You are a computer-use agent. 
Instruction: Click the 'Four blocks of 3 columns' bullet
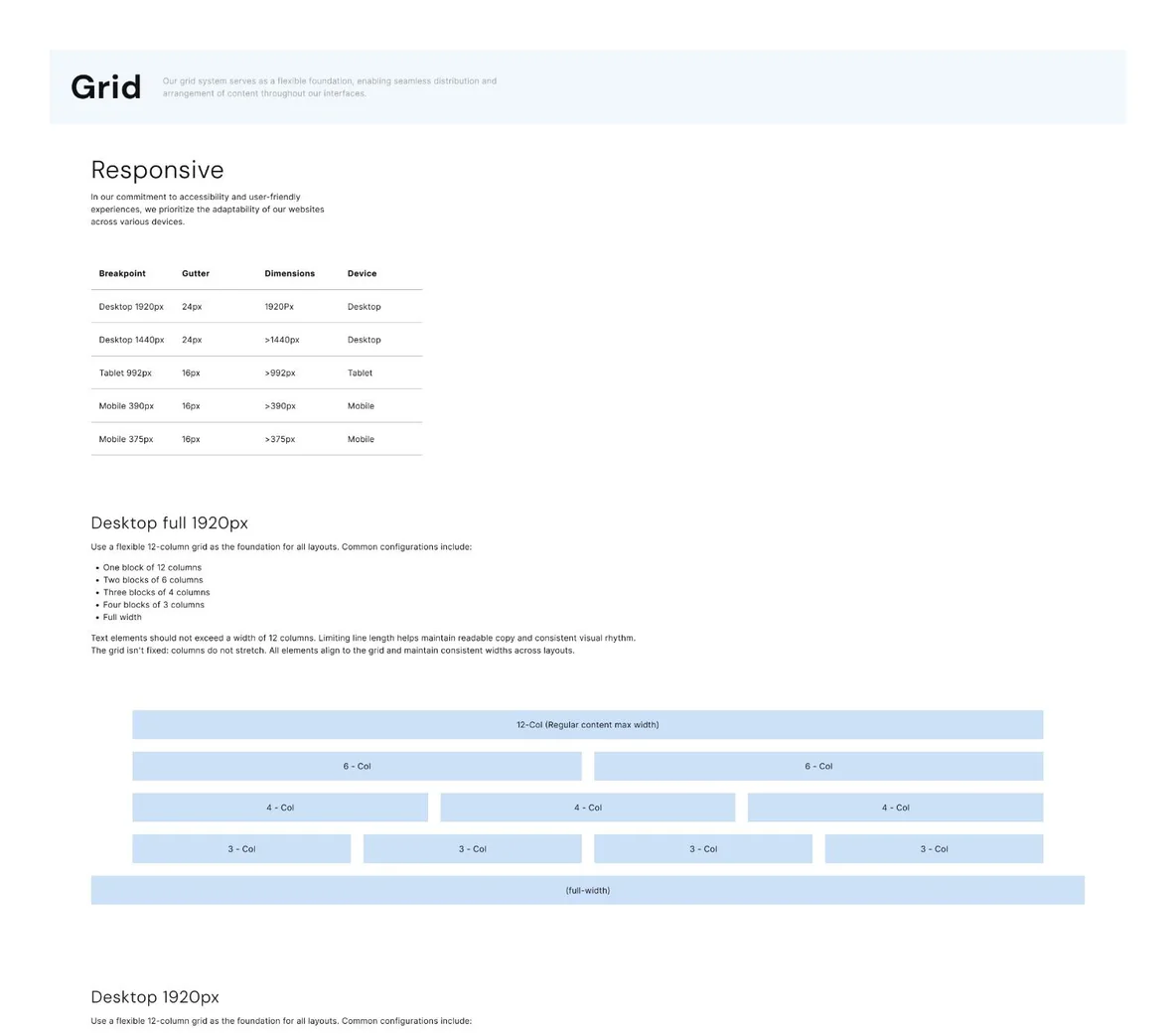pyautogui.click(x=154, y=604)
